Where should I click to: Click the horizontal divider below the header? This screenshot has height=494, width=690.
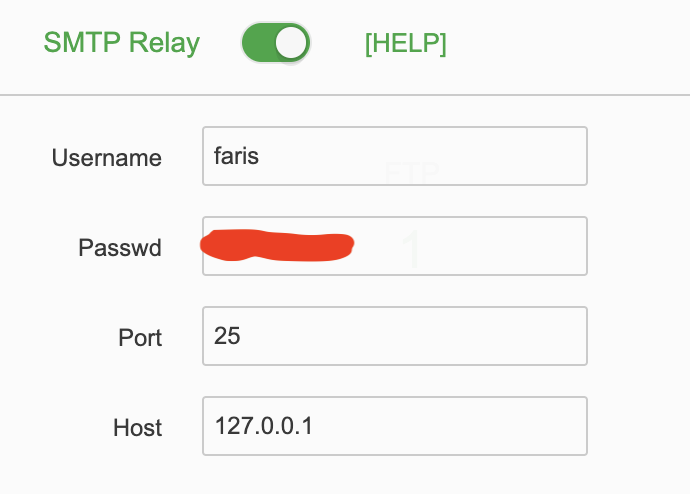pos(345,95)
